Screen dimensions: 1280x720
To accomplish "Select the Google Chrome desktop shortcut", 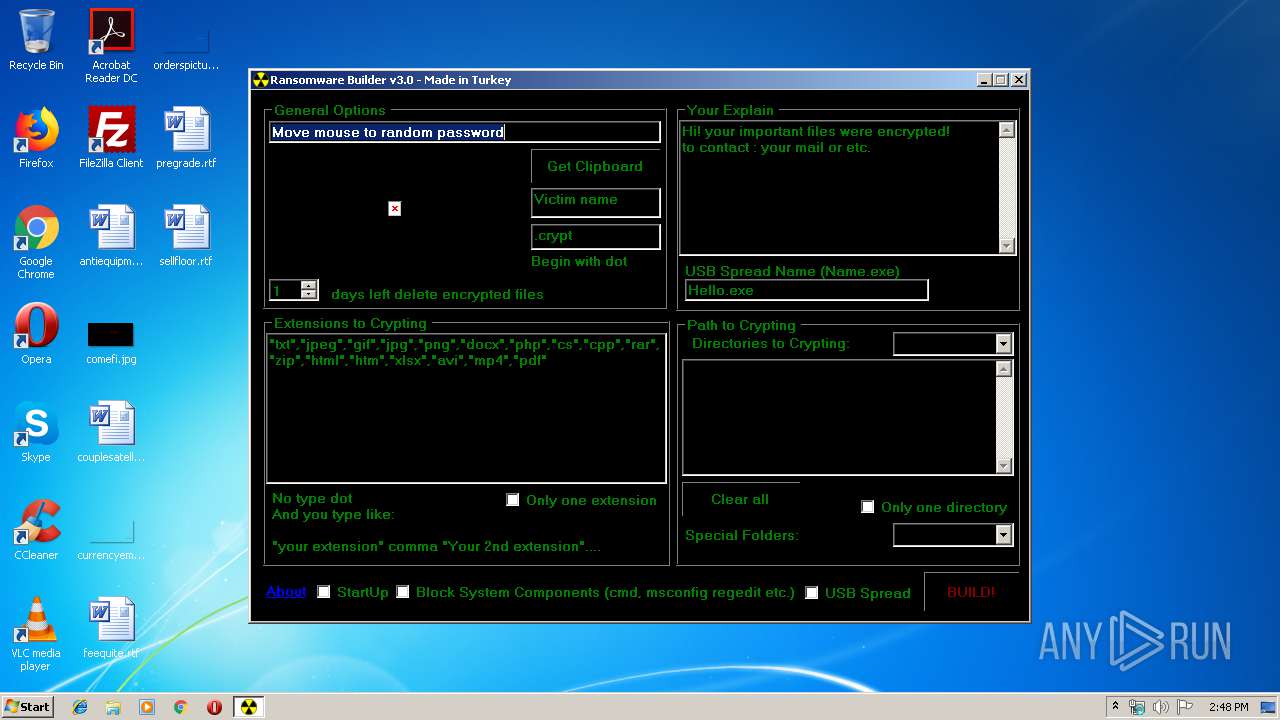I will point(36,242).
